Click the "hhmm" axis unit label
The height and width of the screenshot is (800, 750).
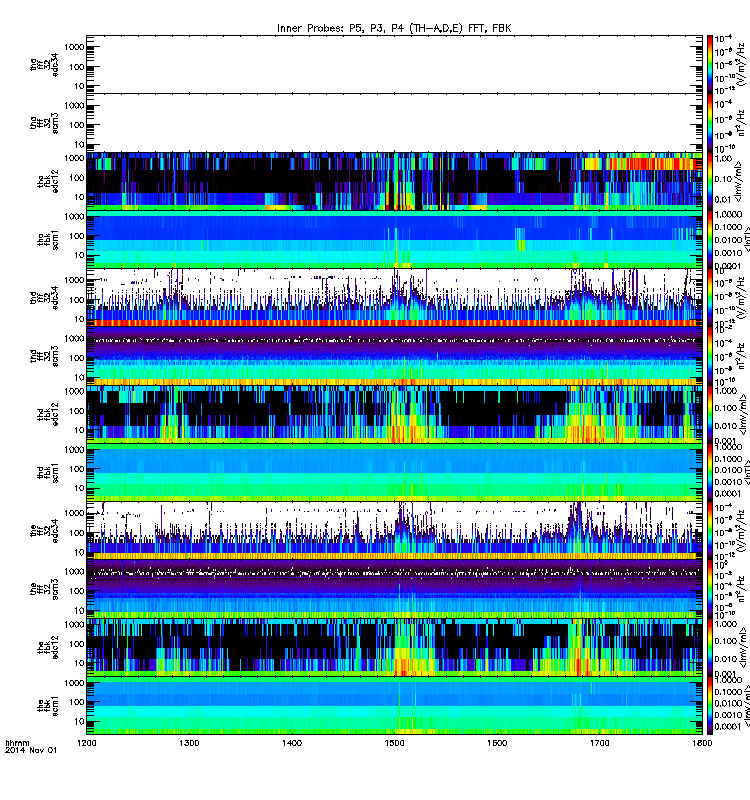click(17, 743)
